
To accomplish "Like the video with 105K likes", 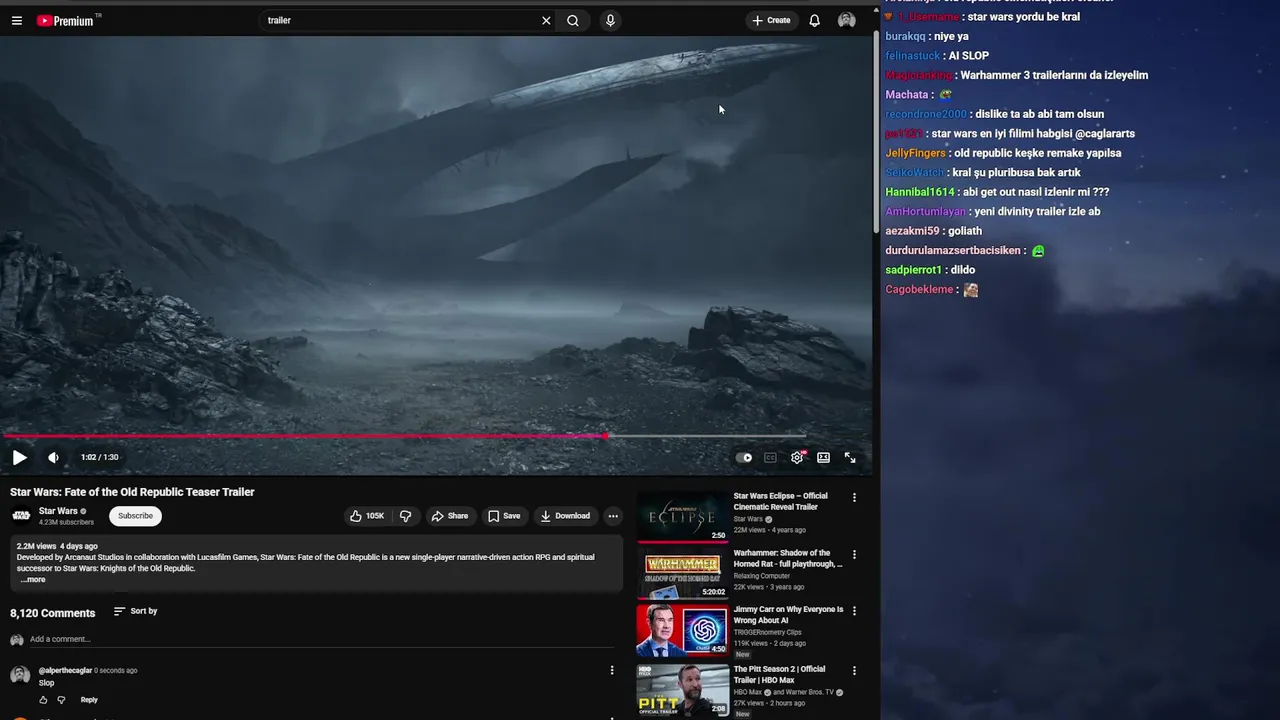I will 366,516.
